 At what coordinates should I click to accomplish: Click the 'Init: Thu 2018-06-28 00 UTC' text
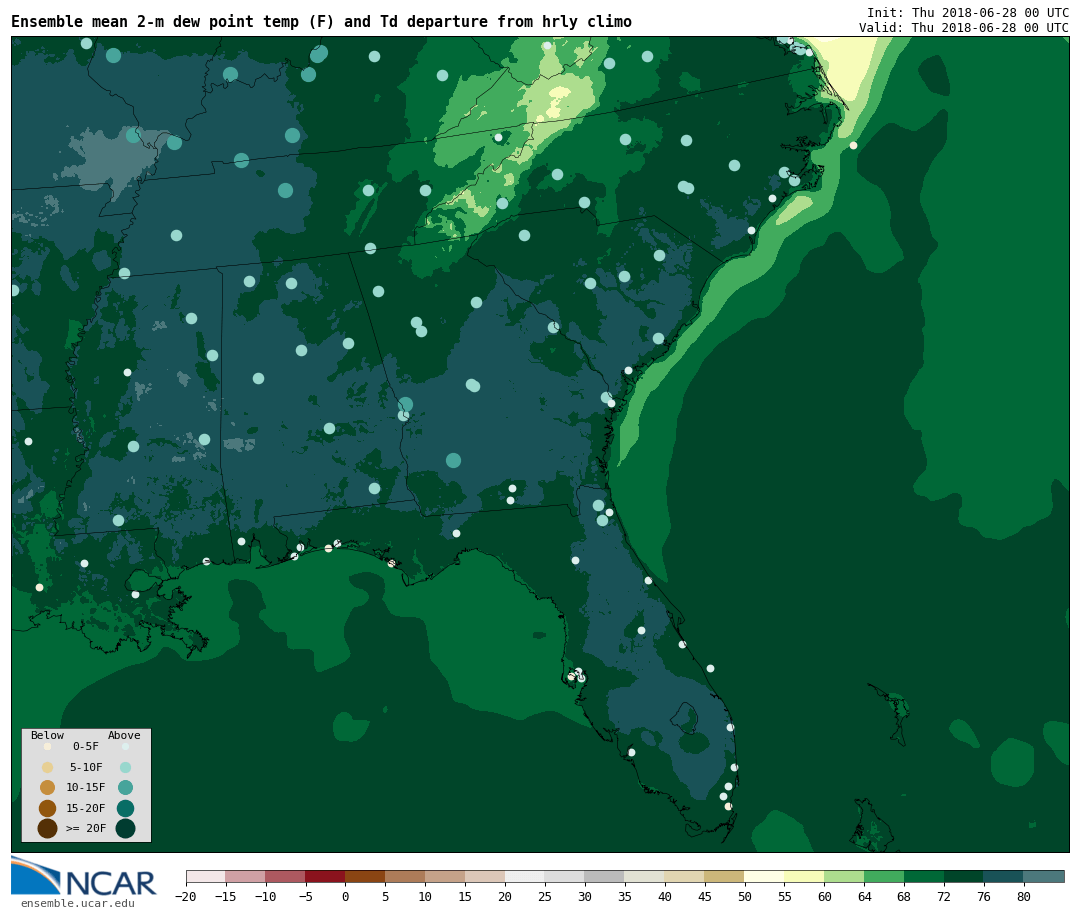click(x=968, y=12)
